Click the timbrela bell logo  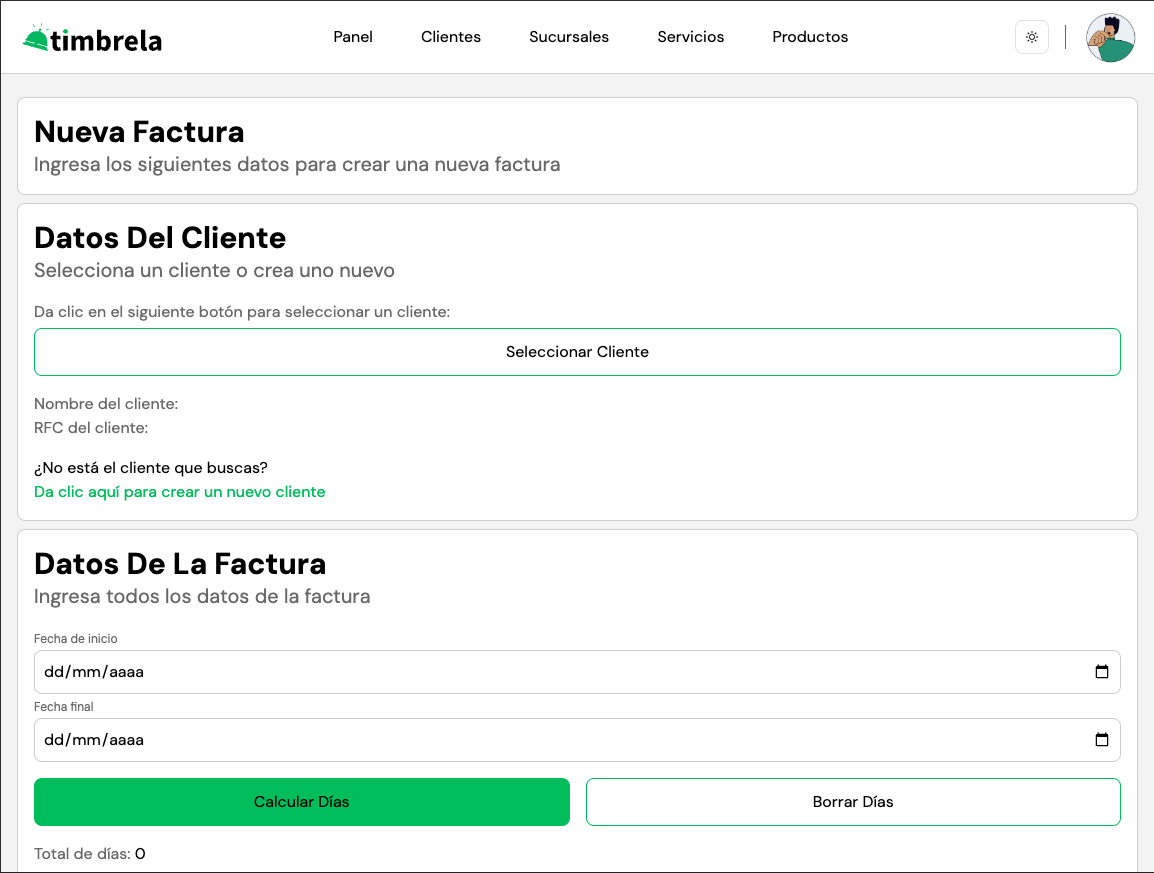coord(35,37)
